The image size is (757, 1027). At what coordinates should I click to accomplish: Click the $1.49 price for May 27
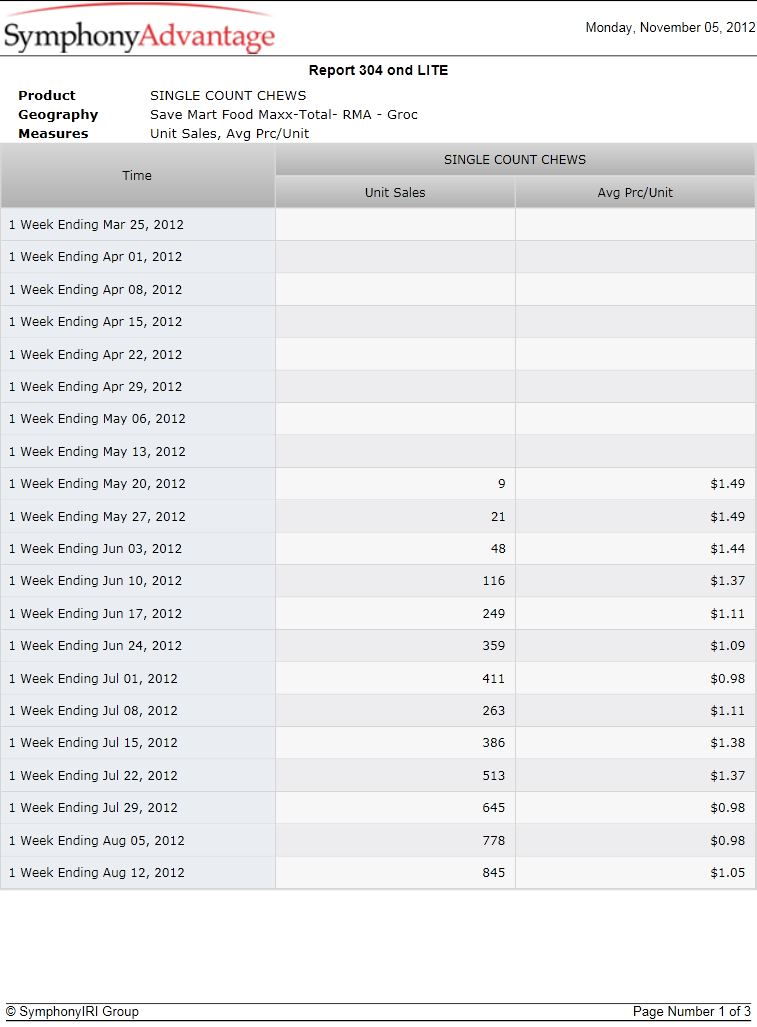click(x=728, y=517)
